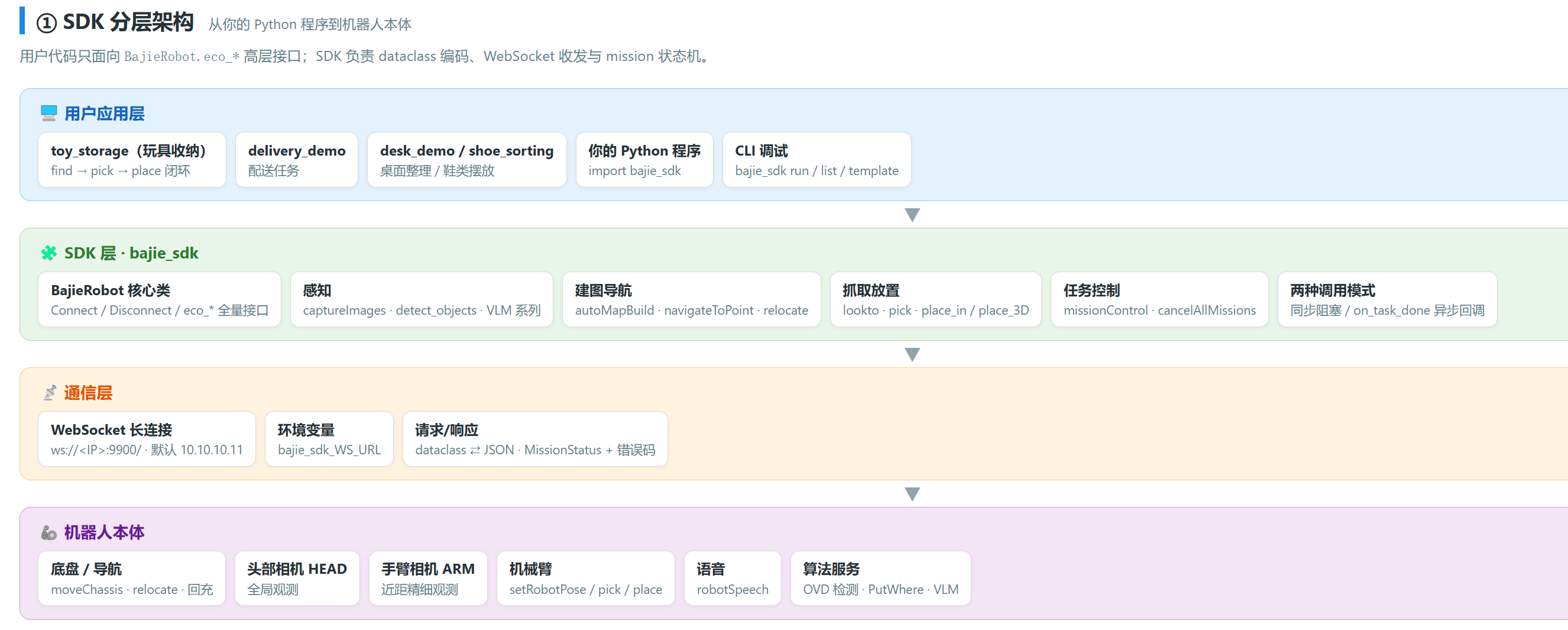The image size is (1568, 630).
Task: Click the 用户应用层 layer heading
Action: click(104, 114)
